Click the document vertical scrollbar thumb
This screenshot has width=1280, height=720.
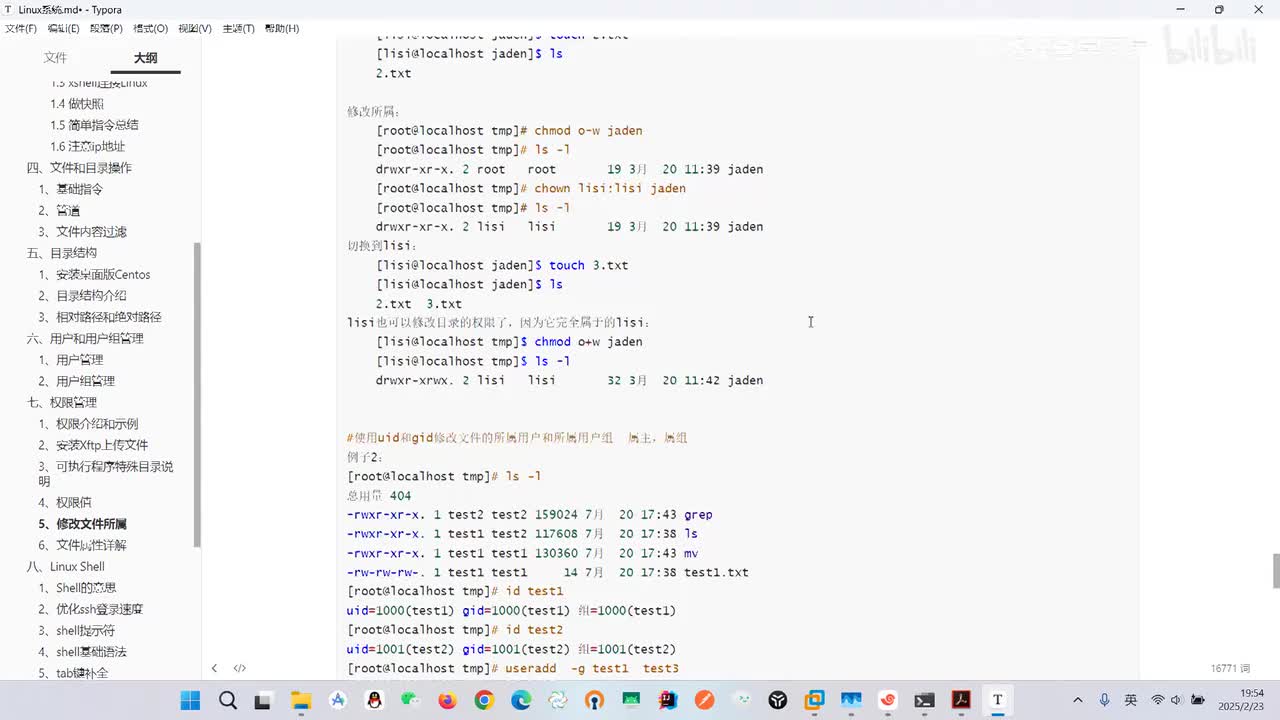coord(1276,571)
